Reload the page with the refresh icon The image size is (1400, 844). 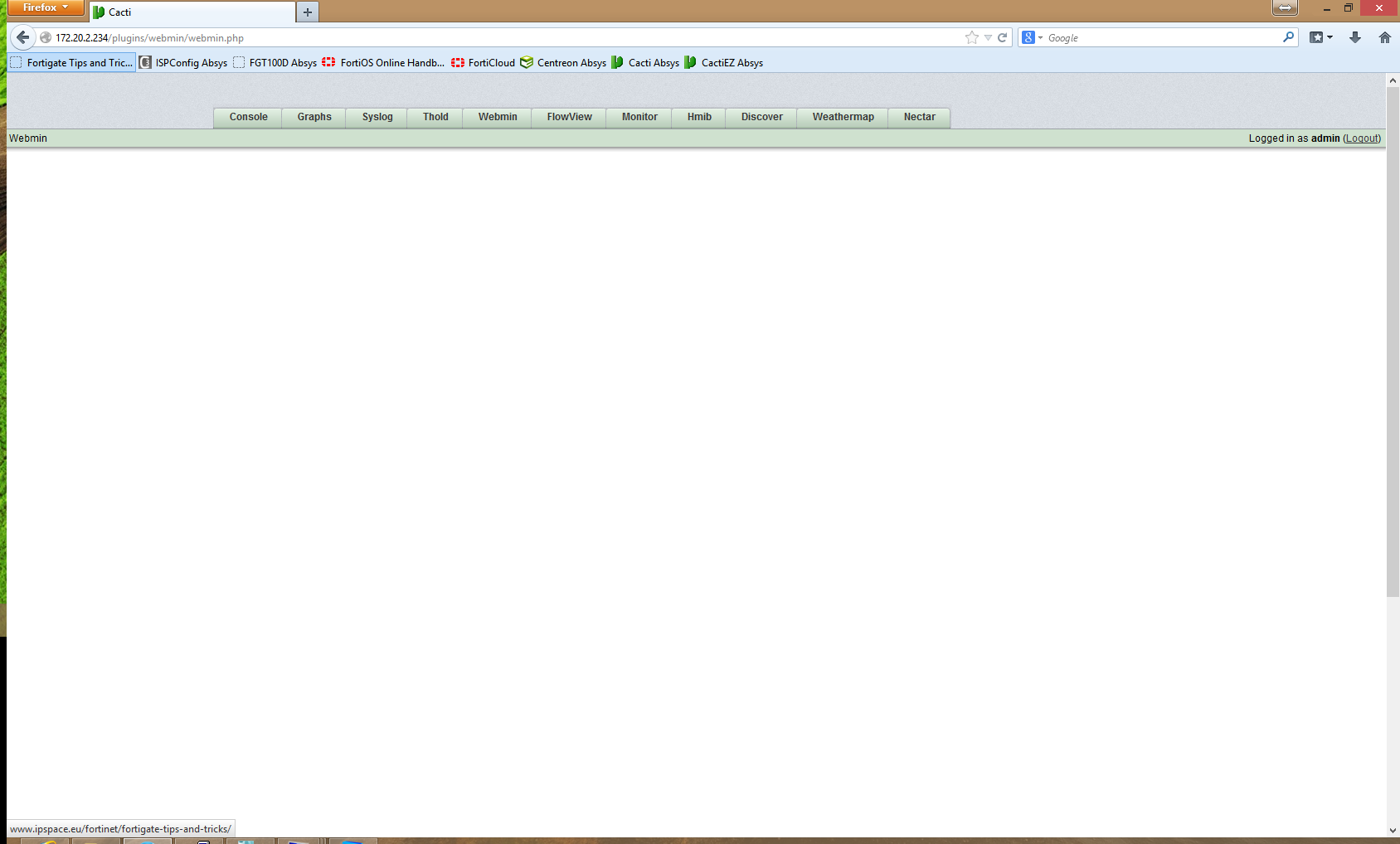[1002, 37]
